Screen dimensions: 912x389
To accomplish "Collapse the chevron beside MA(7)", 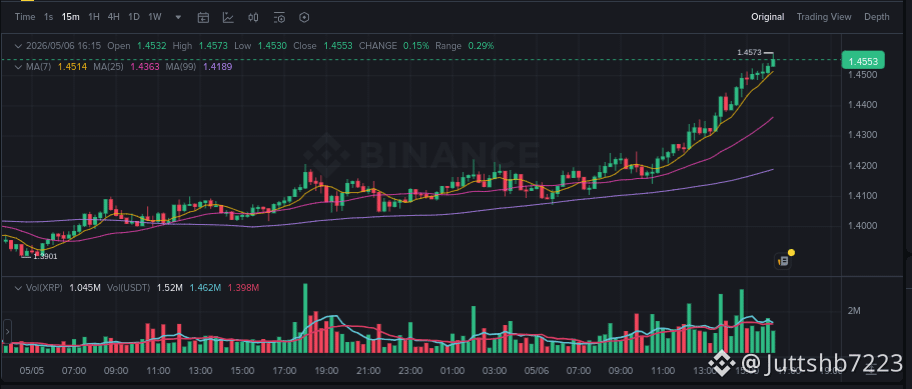I will pos(18,67).
